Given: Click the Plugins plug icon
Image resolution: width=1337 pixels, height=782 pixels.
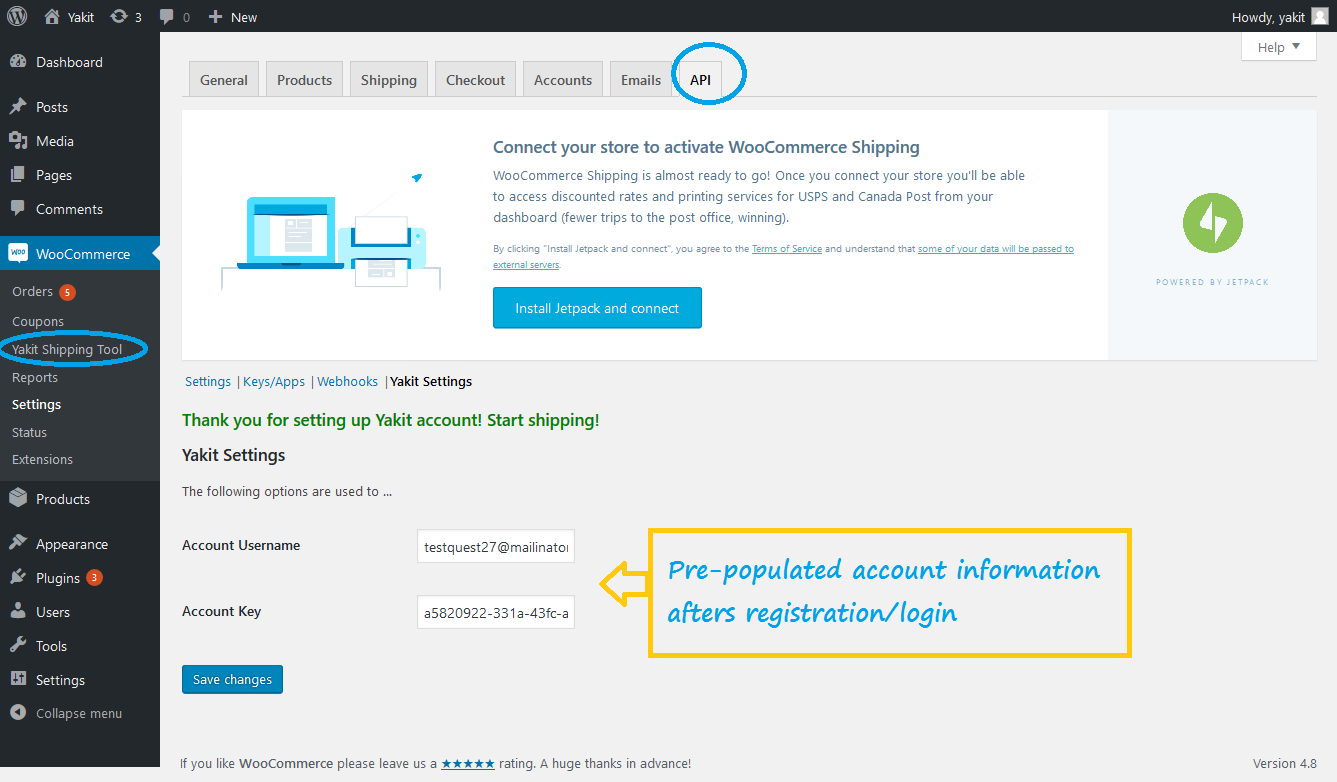Looking at the screenshot, I should click(18, 578).
